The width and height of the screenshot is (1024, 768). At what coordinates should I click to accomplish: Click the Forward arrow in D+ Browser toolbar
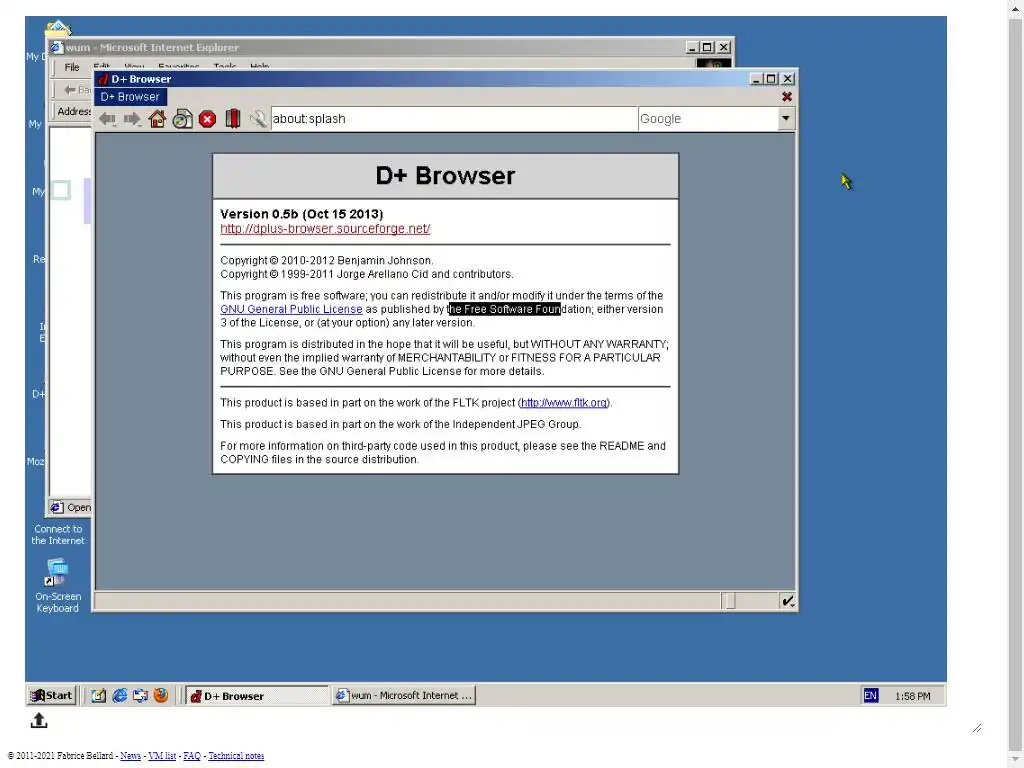coord(133,119)
